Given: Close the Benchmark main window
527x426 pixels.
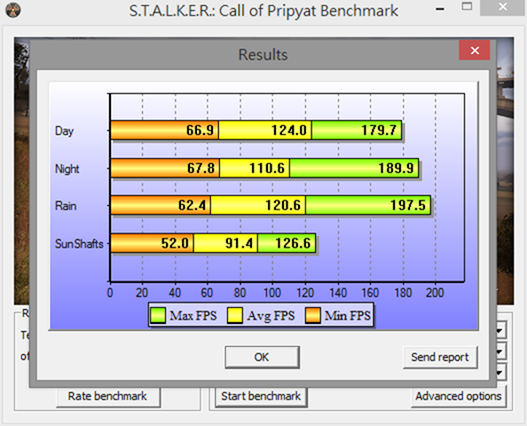Looking at the screenshot, I should [x=503, y=7].
